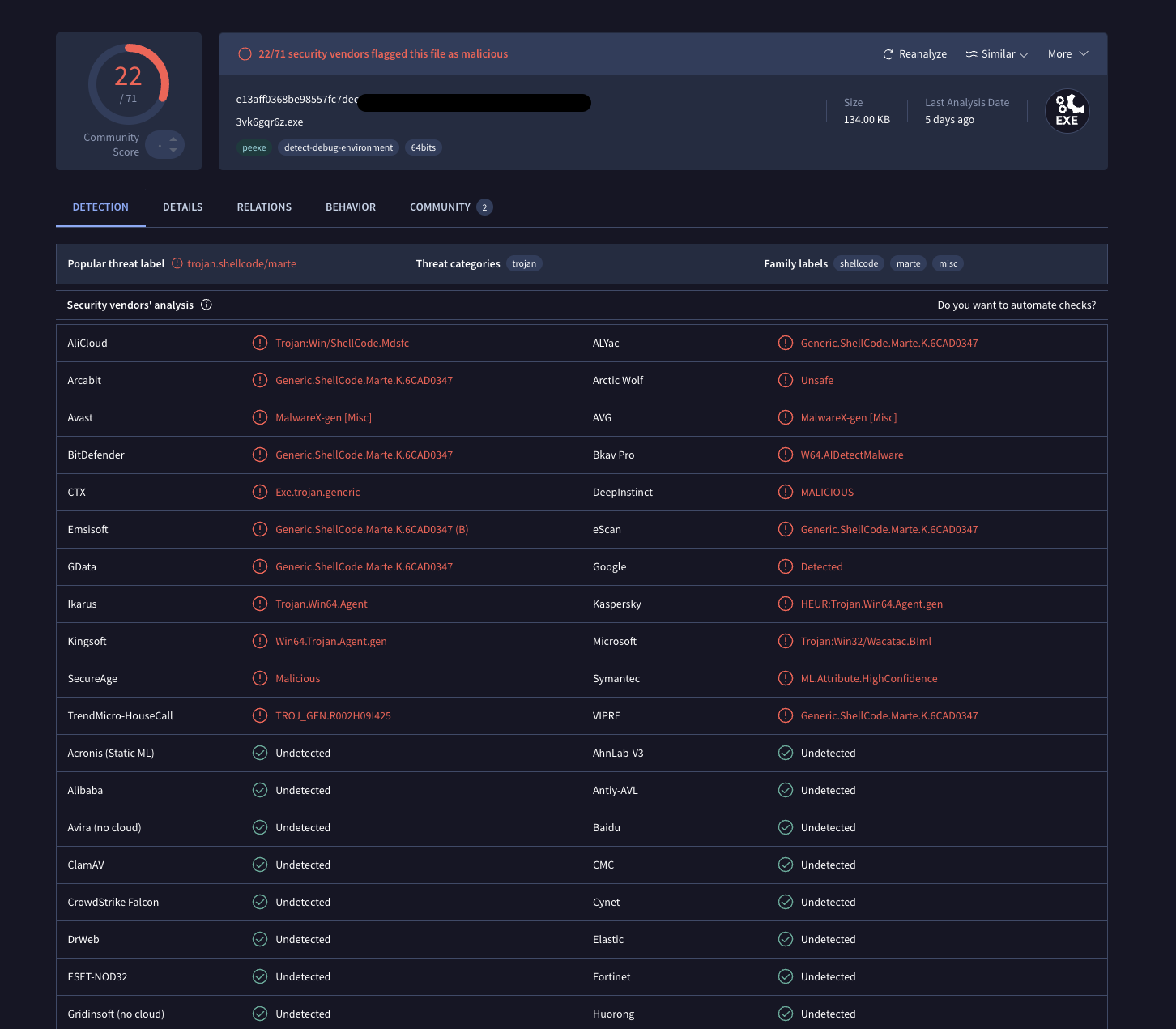Upvote the community score with up arrow
1176x1029 pixels.
coord(173,139)
